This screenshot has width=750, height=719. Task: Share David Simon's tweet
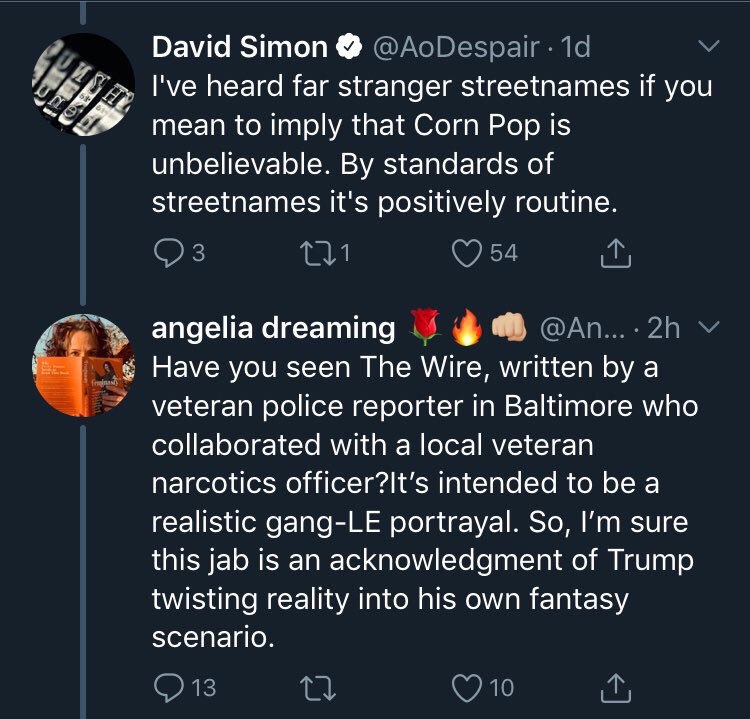pos(615,253)
